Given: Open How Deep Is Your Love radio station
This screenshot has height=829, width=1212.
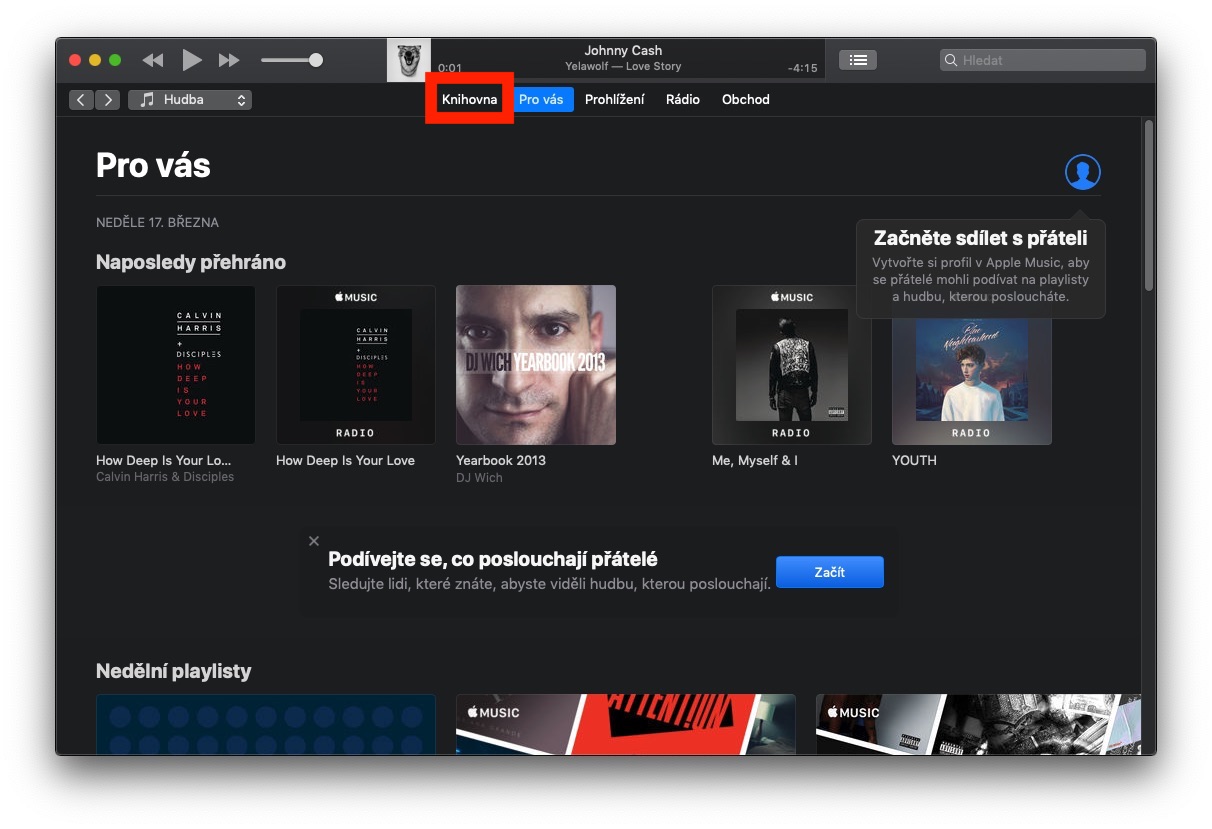Looking at the screenshot, I should tap(356, 365).
